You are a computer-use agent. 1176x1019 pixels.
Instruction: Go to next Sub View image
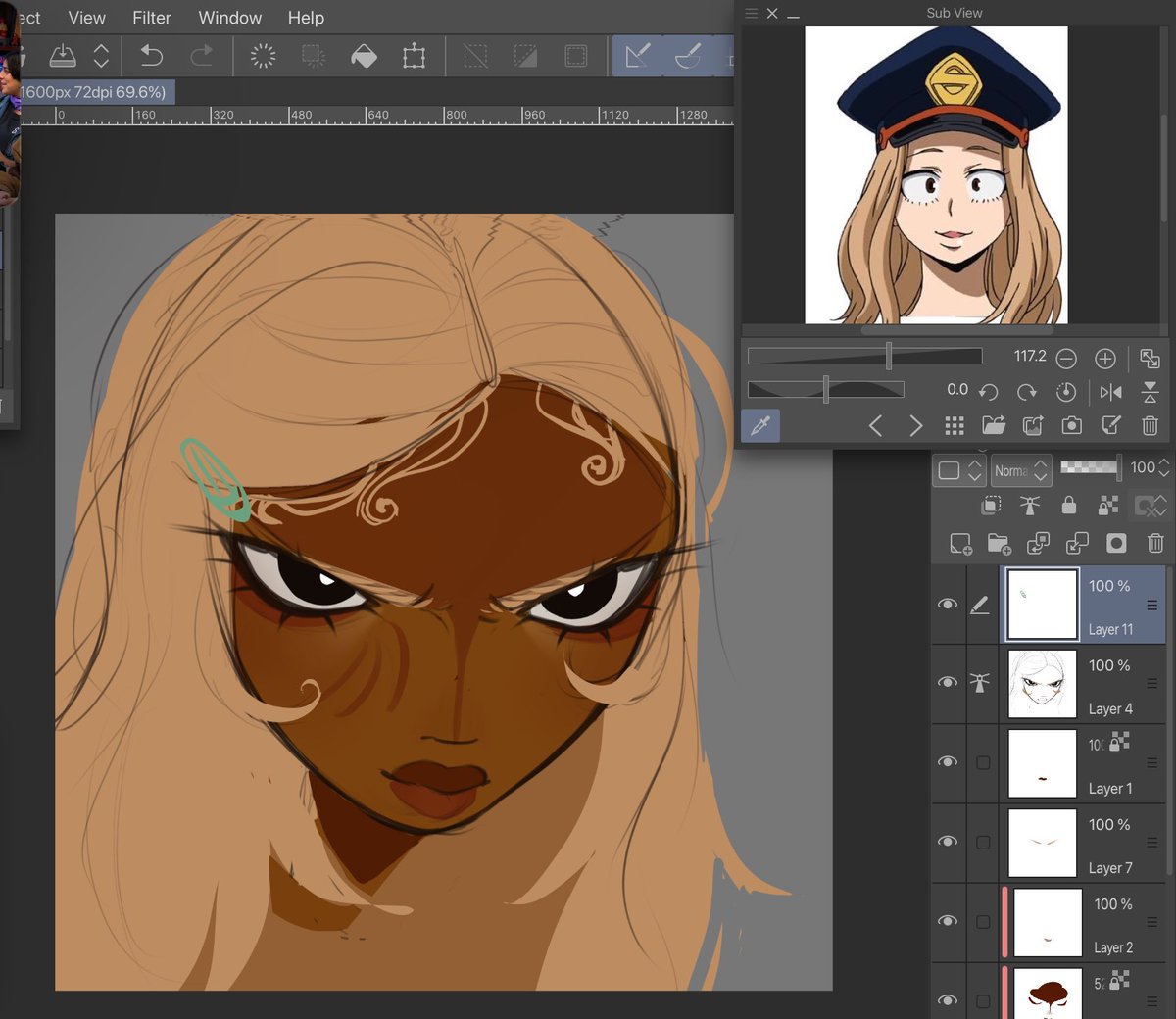(x=915, y=425)
